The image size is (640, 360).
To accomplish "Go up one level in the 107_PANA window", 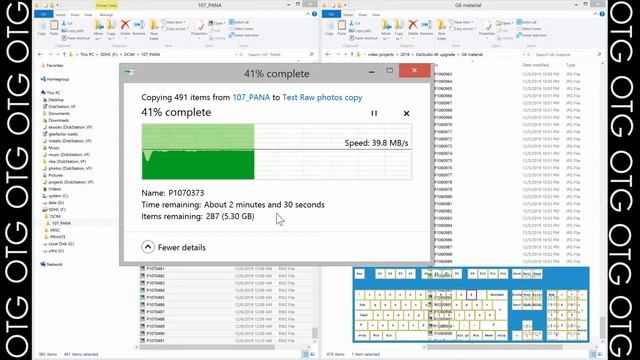I will click(64, 54).
